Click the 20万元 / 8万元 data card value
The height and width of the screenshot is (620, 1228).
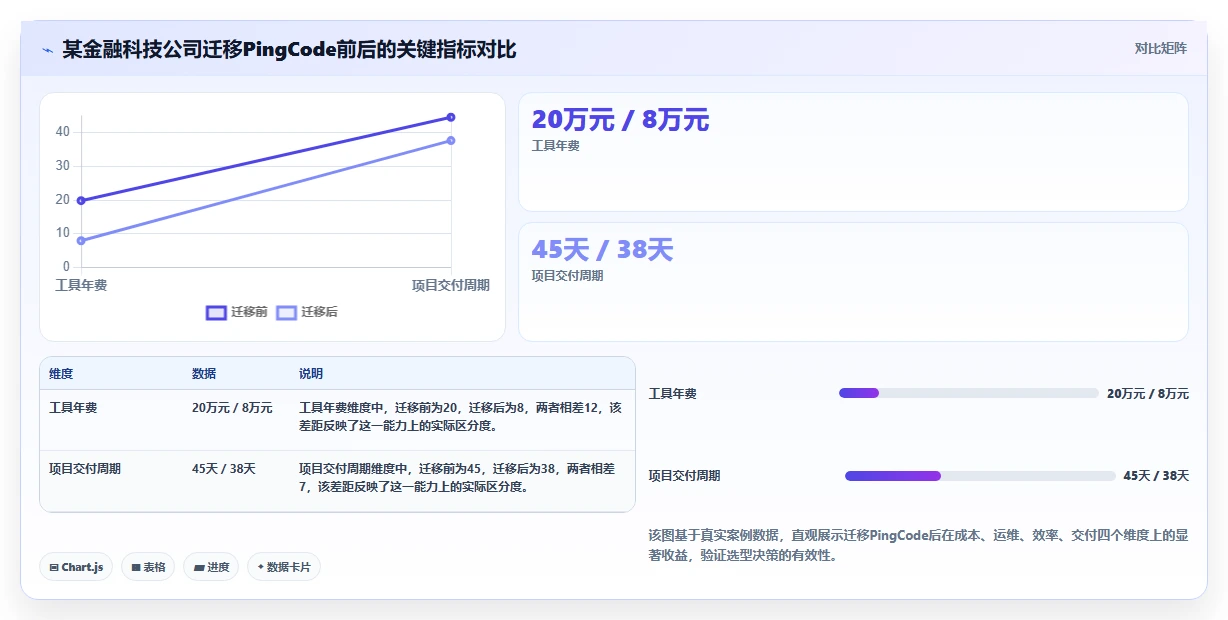(620, 120)
